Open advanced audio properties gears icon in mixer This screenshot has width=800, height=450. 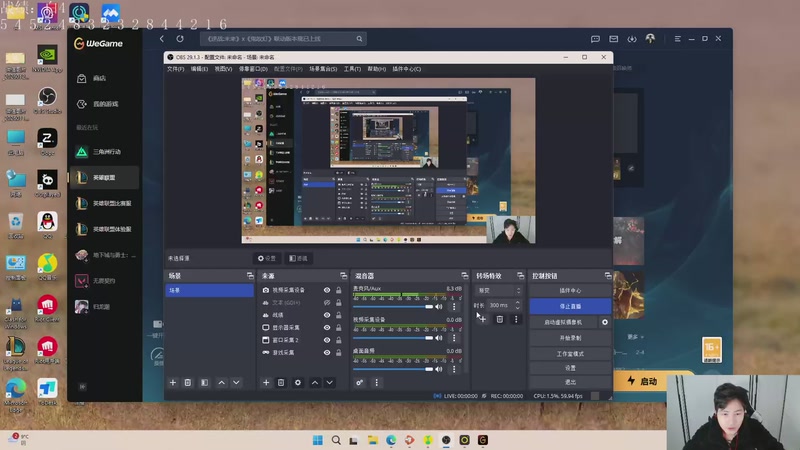click(359, 382)
